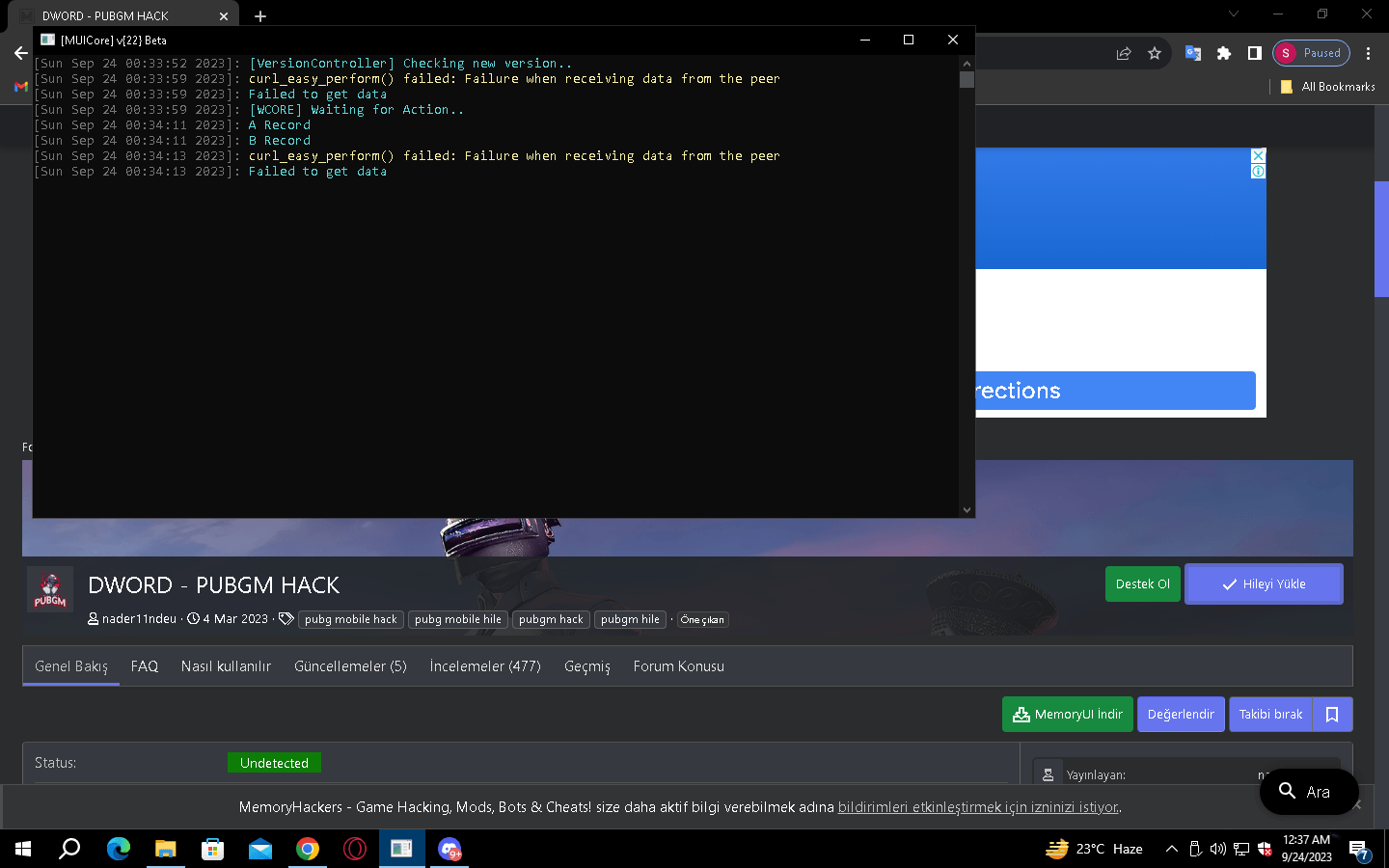Open Mail app from taskbar
Screen dimensions: 1389x868
pyautogui.click(x=260, y=849)
